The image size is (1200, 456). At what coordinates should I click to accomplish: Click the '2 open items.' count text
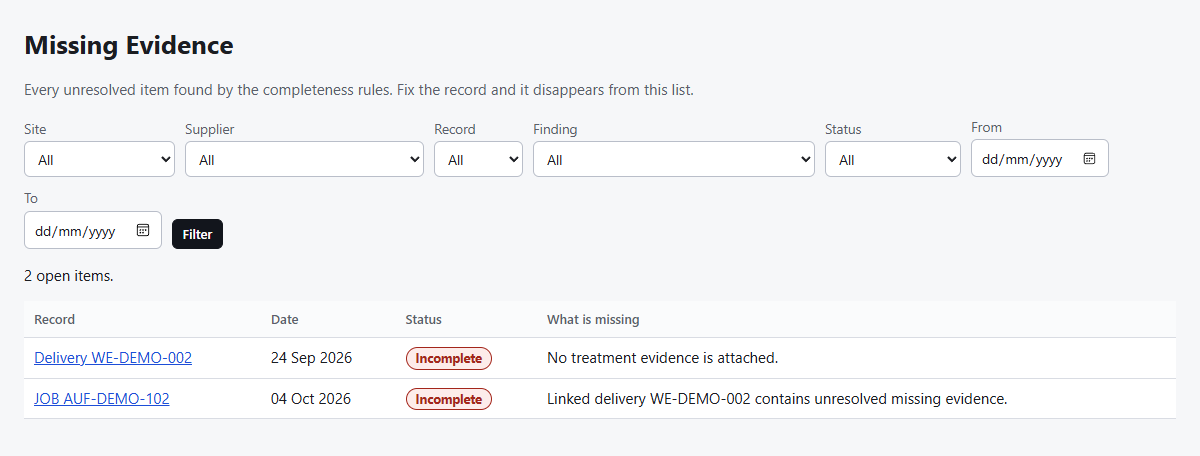[x=69, y=276]
